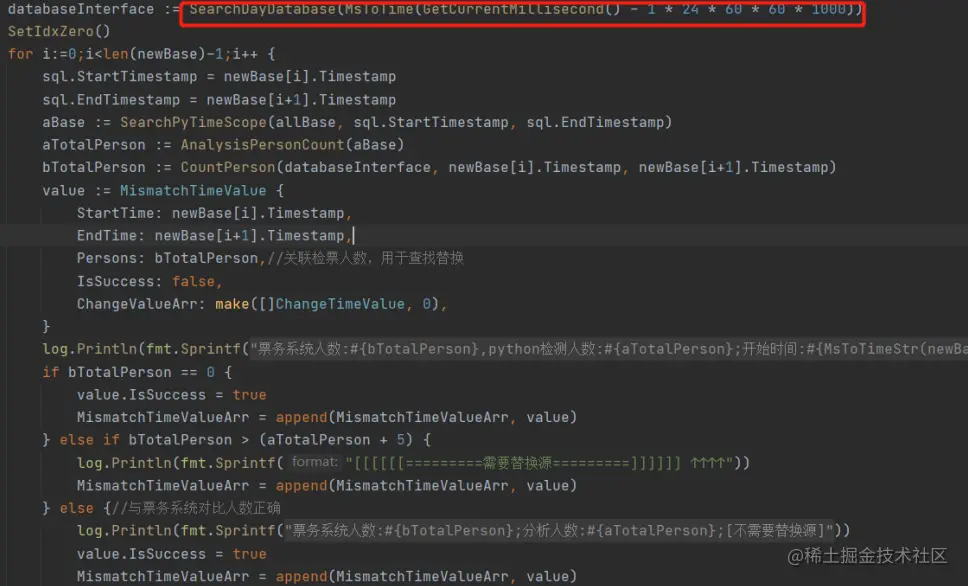Viewport: 968px width, 586px height.
Task: Click the aTotalPerson := declaration
Action: click(x=107, y=144)
